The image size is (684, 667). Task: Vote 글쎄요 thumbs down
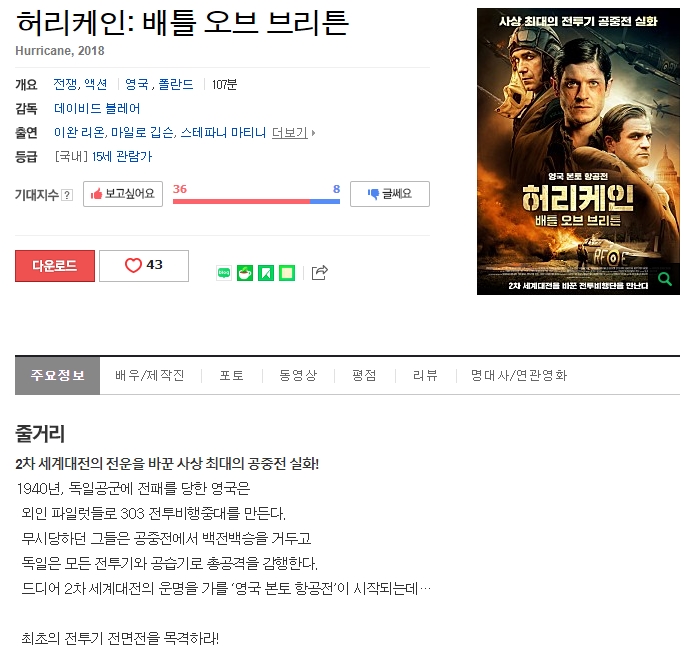pos(390,194)
